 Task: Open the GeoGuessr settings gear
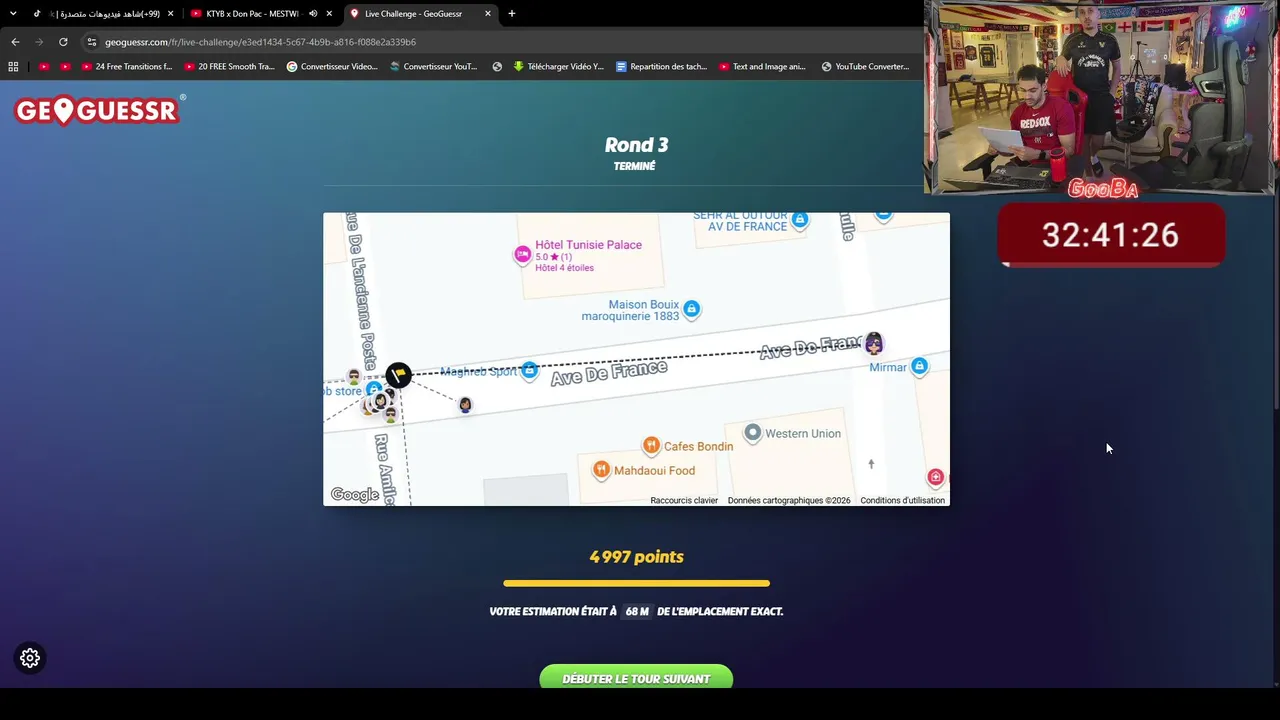(x=30, y=658)
